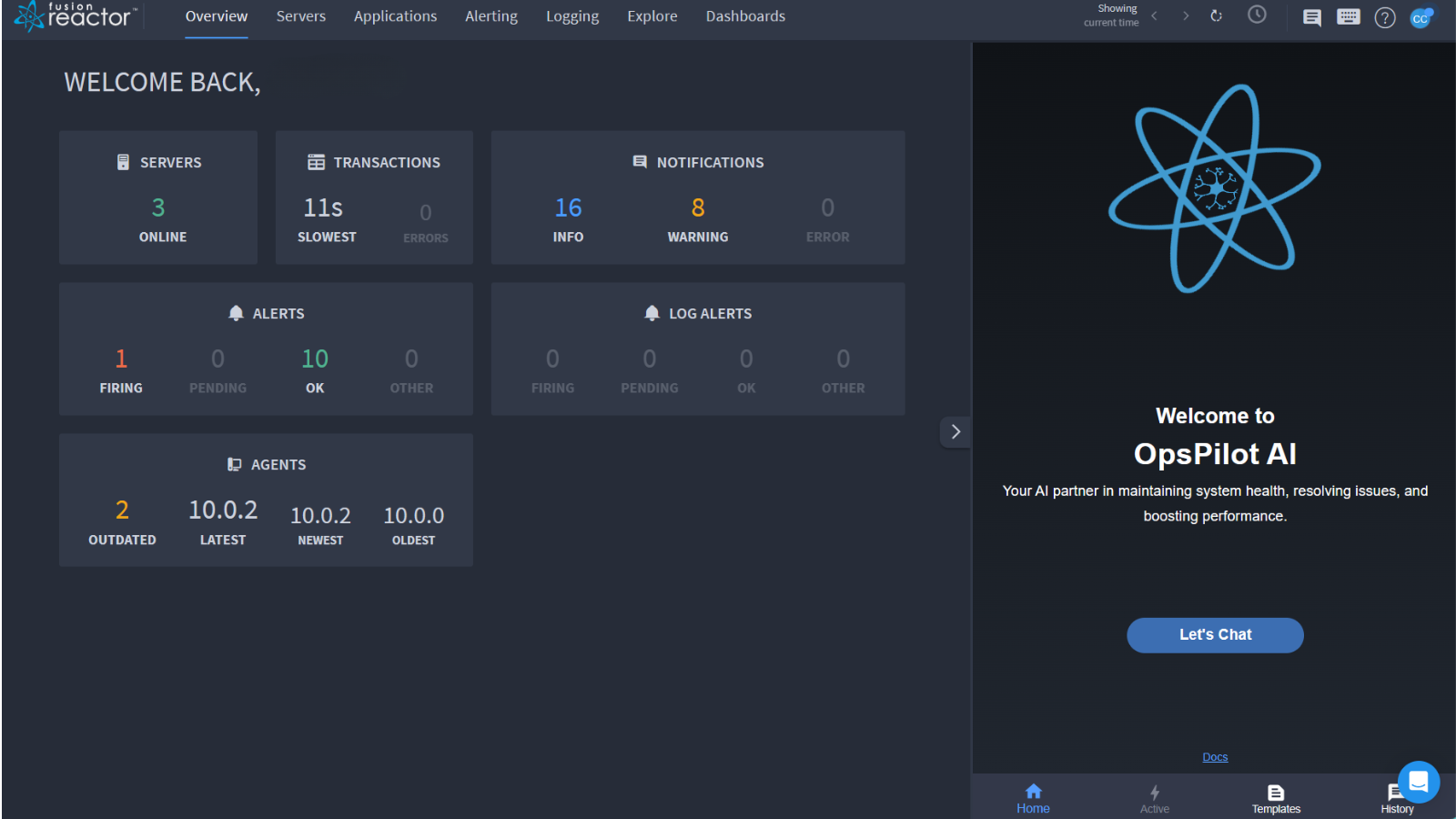The image size is (1456, 819).
Task: Switch to the Active tab in OpsPilot
Action: click(1154, 796)
